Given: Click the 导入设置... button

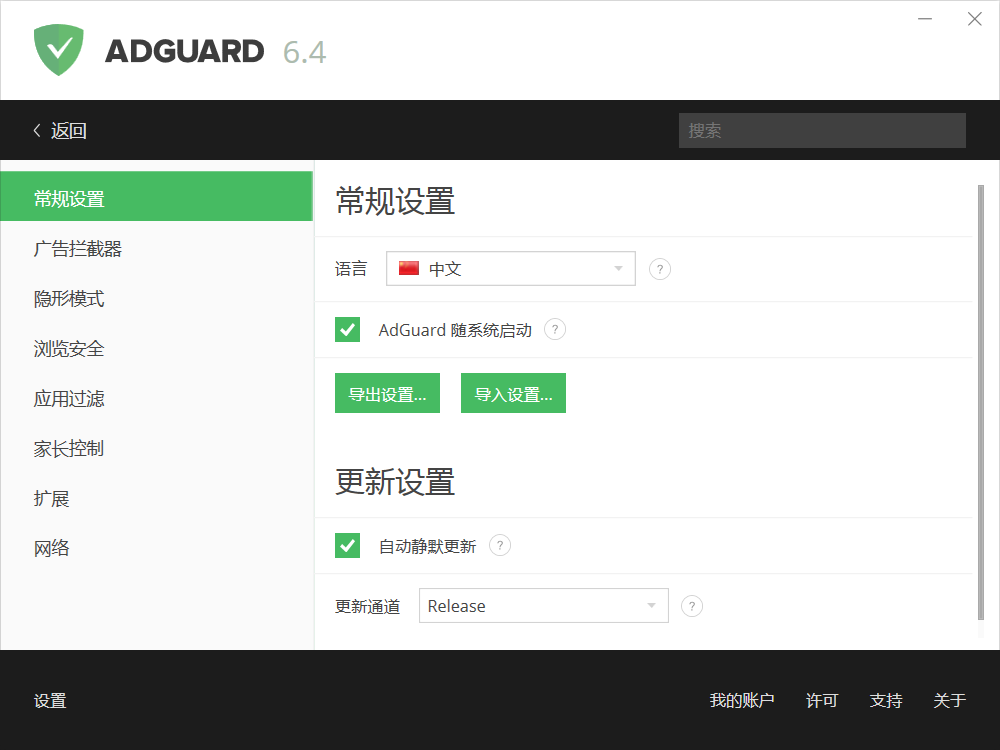Looking at the screenshot, I should click(x=513, y=393).
